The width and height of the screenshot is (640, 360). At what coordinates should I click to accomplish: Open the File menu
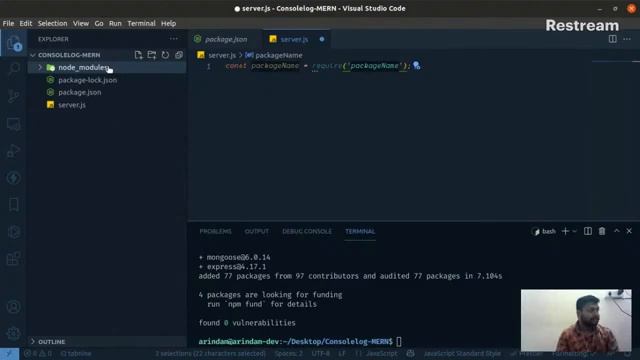click(x=8, y=23)
